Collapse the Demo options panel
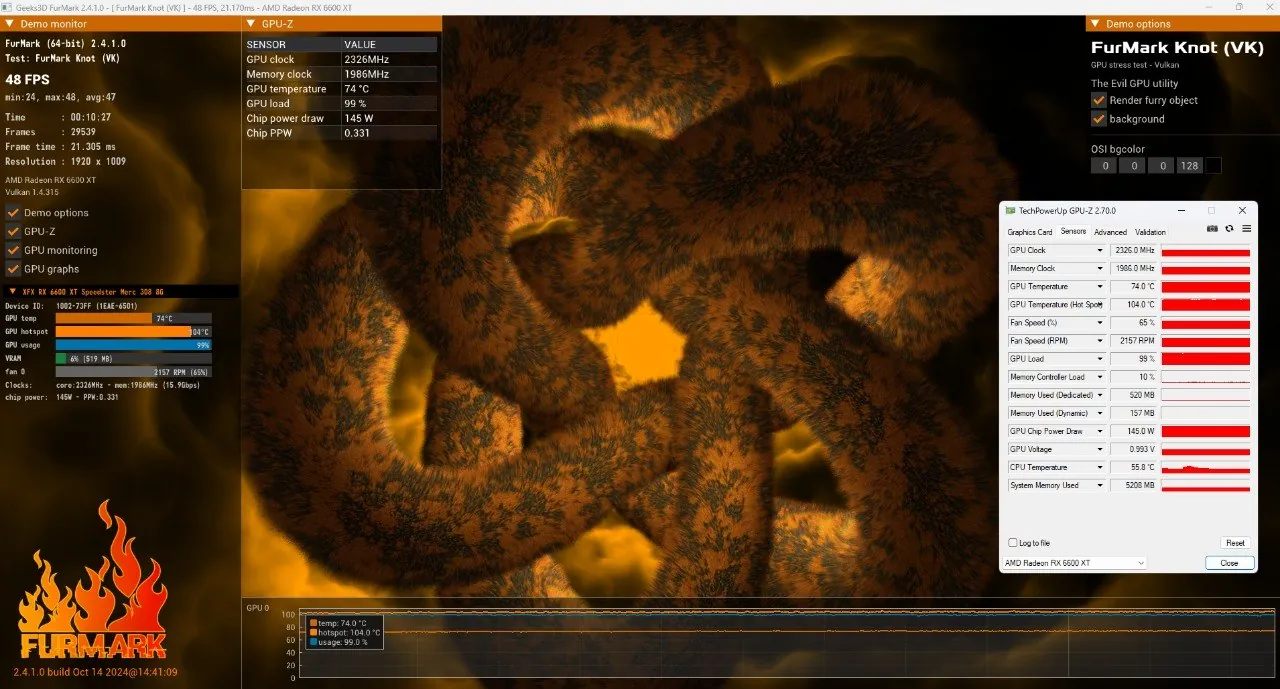Viewport: 1280px width, 689px height. click(x=1096, y=24)
